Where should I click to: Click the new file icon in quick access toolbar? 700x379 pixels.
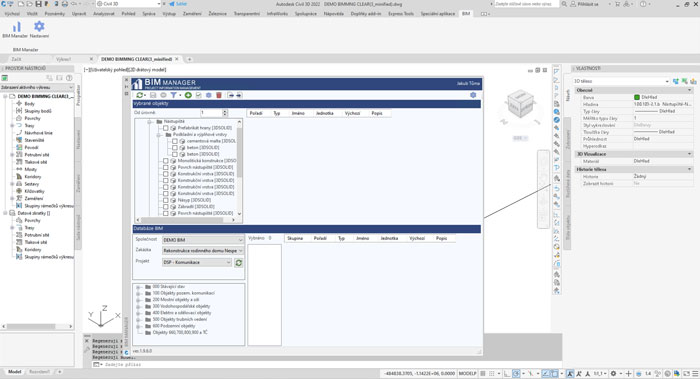[x=21, y=4]
